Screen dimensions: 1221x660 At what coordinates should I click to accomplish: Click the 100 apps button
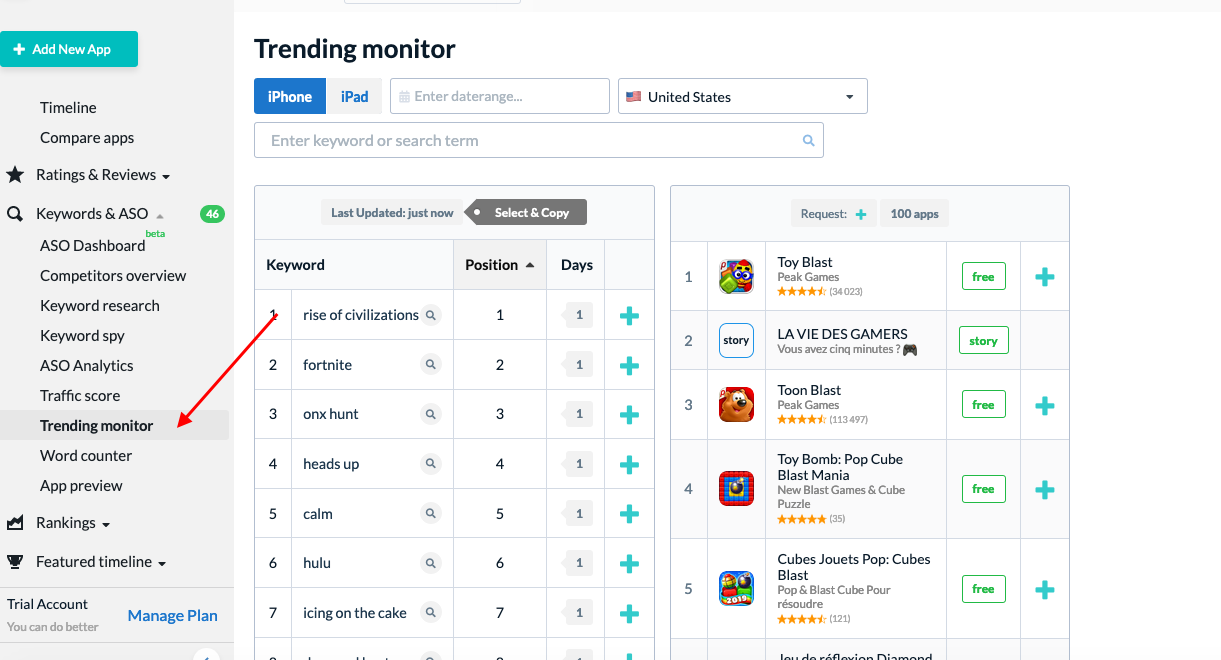(x=914, y=214)
